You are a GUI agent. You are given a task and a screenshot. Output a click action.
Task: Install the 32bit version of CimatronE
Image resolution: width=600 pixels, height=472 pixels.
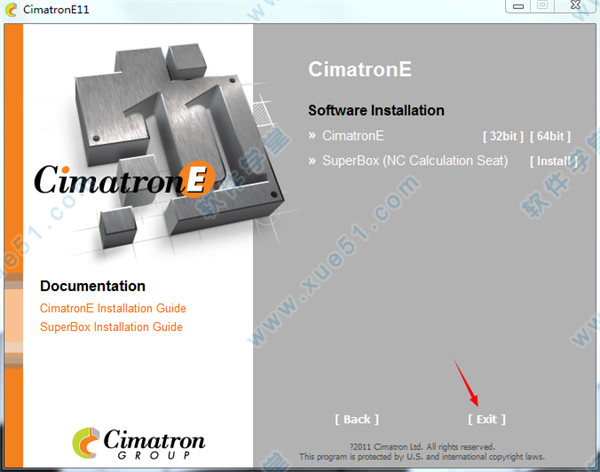503,136
